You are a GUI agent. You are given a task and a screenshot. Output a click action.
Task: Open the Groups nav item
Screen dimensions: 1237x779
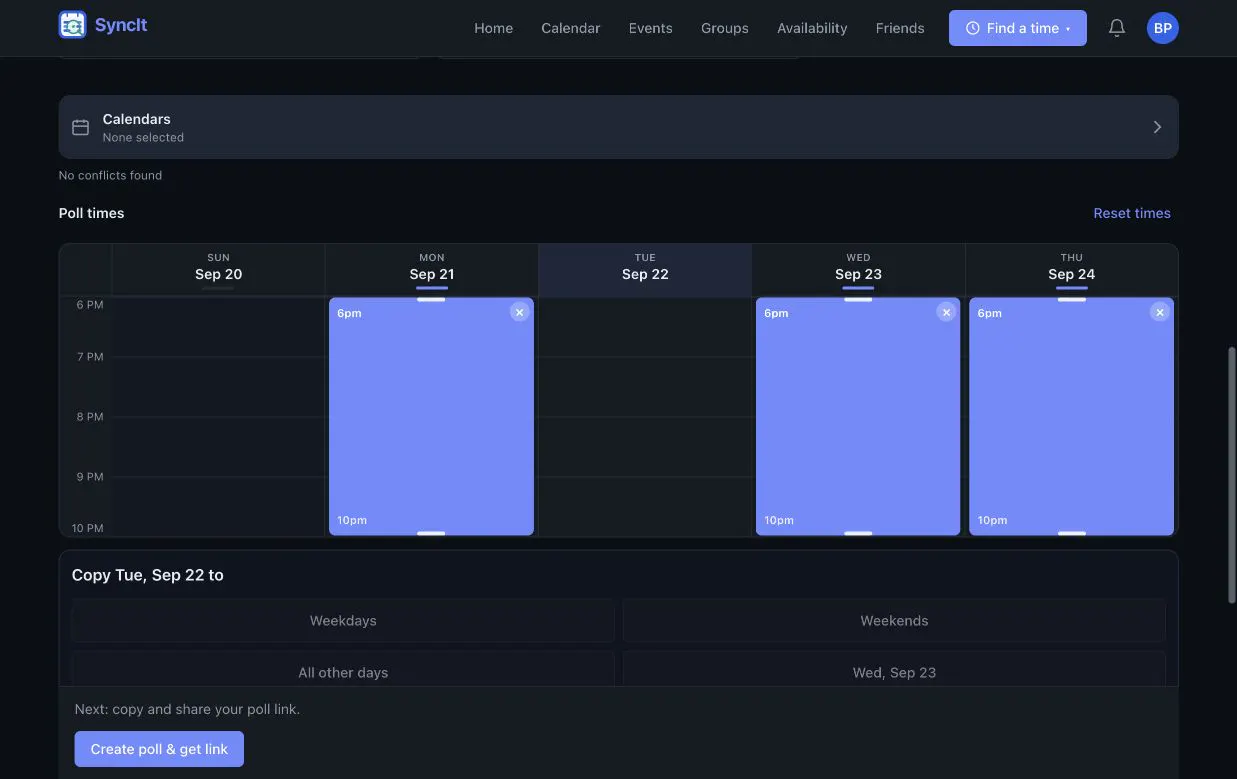[725, 28]
